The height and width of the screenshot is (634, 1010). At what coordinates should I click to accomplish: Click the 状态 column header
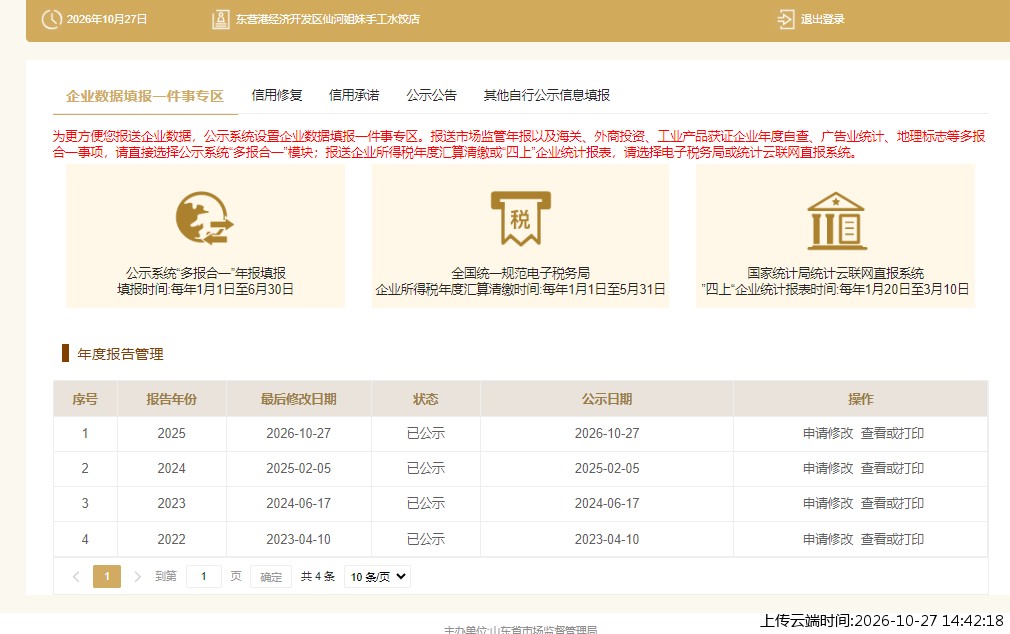(x=426, y=399)
